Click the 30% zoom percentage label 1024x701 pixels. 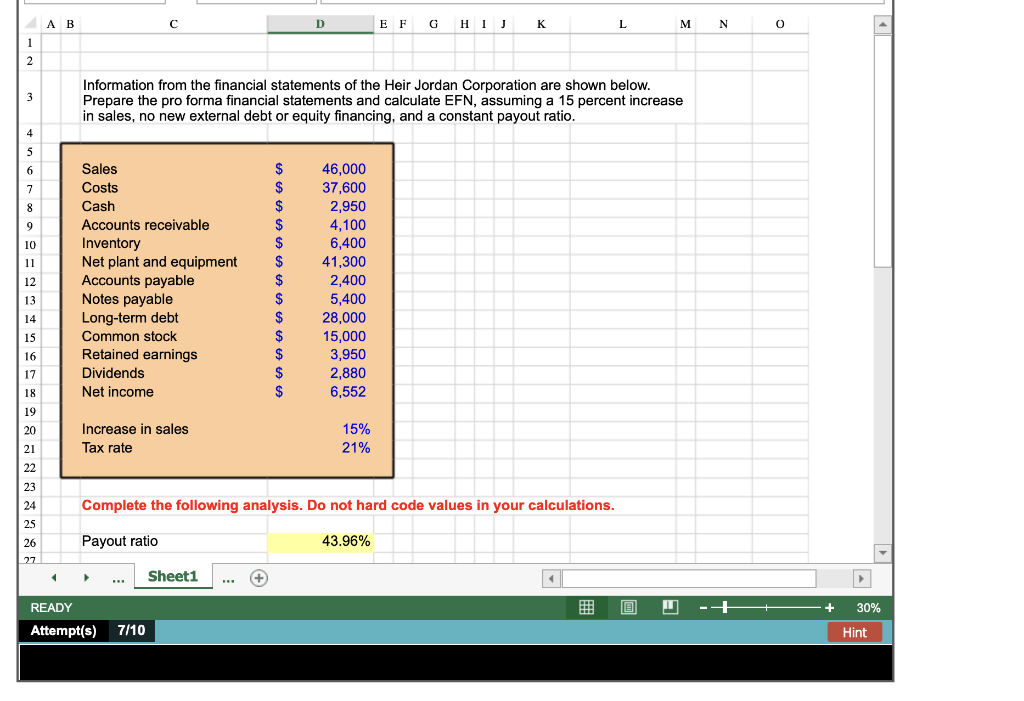pyautogui.click(x=867, y=607)
